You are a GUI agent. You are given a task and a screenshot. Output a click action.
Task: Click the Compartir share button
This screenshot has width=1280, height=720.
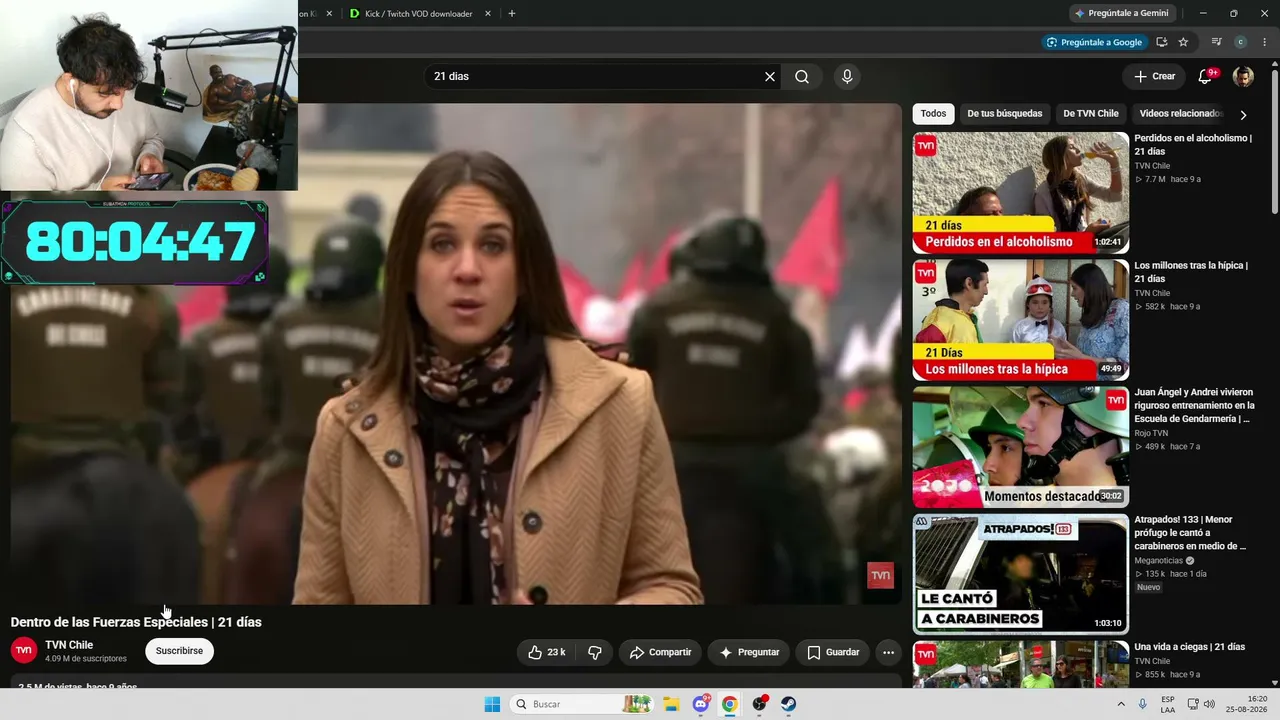(x=660, y=652)
